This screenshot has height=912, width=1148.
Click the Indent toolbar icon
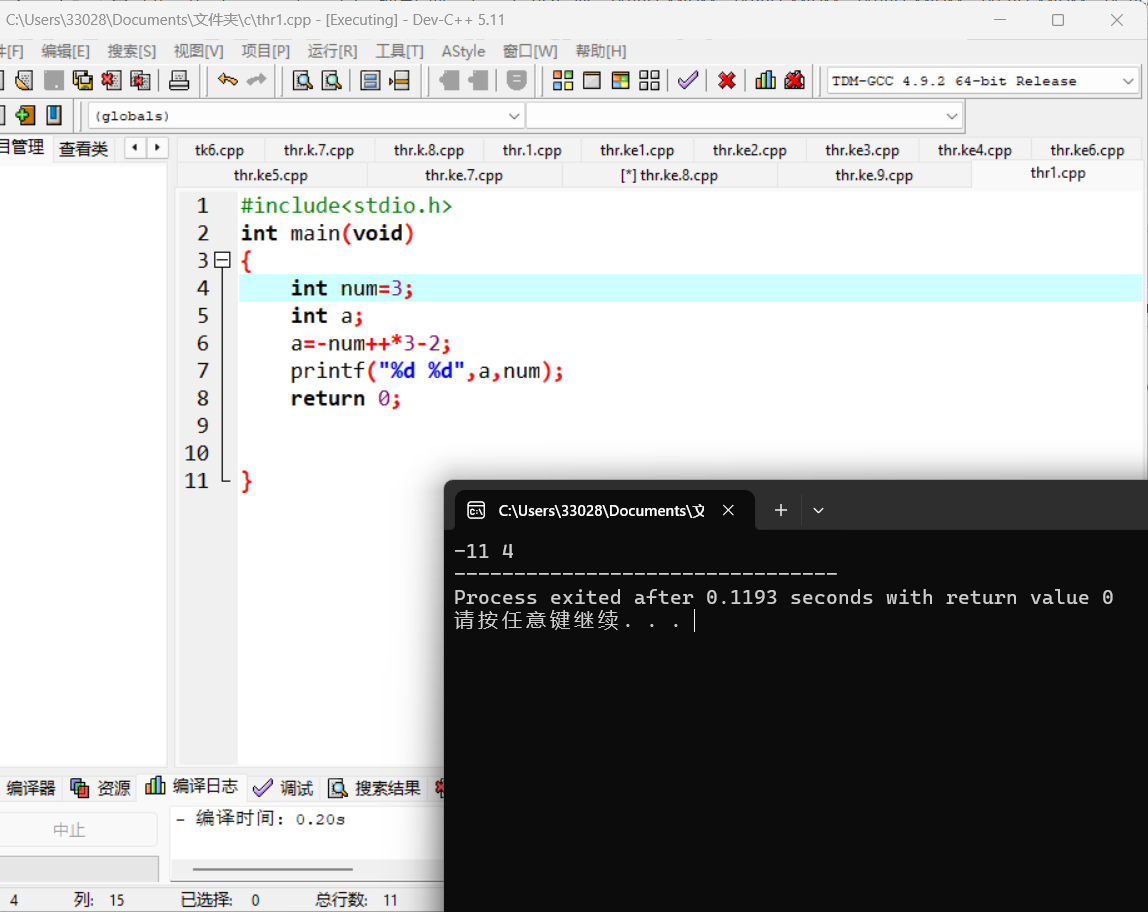pos(449,81)
